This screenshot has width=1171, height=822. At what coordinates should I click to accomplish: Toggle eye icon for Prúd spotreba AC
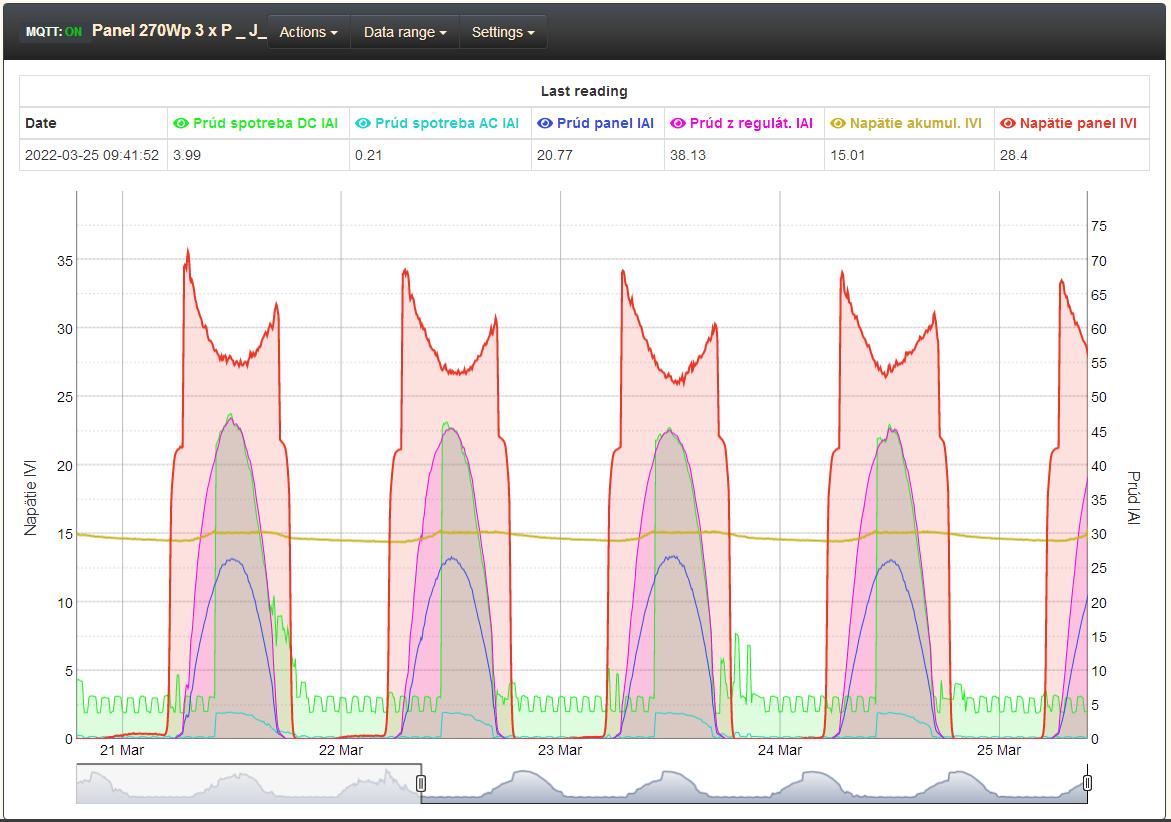coord(363,124)
